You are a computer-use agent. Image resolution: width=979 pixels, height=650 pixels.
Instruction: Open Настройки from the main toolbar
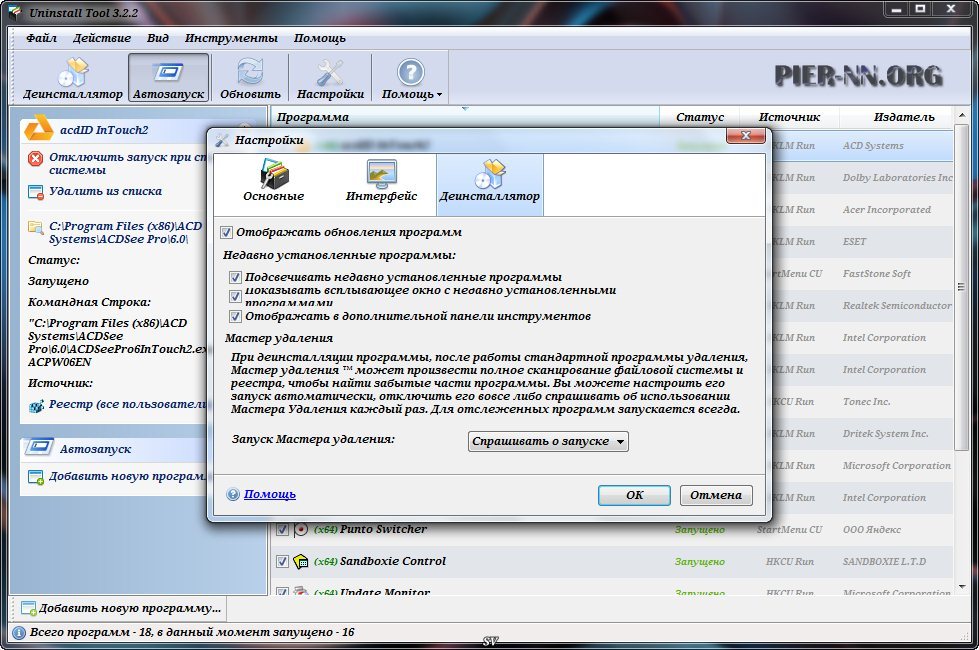[330, 78]
